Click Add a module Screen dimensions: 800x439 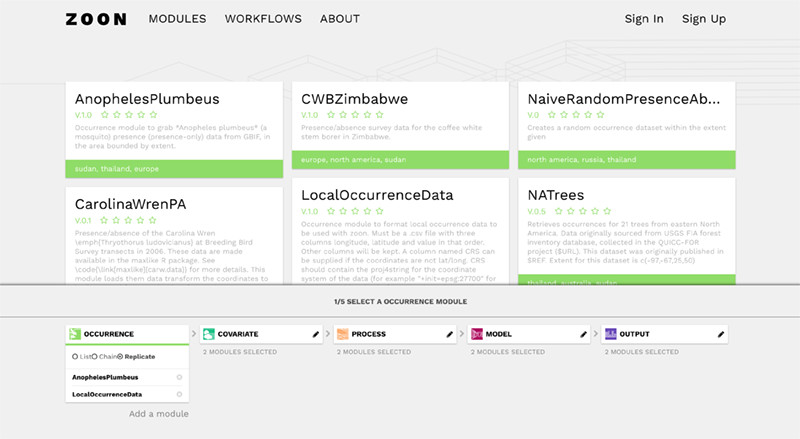coord(158,414)
